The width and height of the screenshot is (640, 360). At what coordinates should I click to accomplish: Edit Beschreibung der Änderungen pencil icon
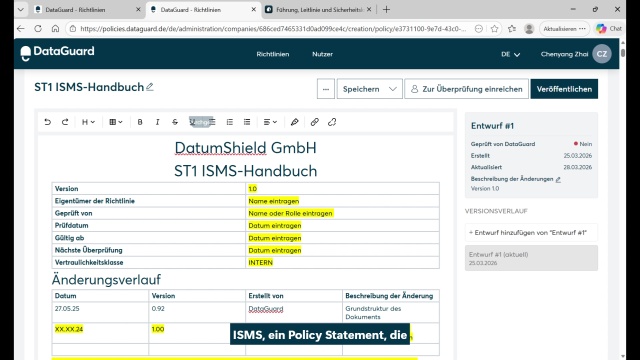point(558,179)
